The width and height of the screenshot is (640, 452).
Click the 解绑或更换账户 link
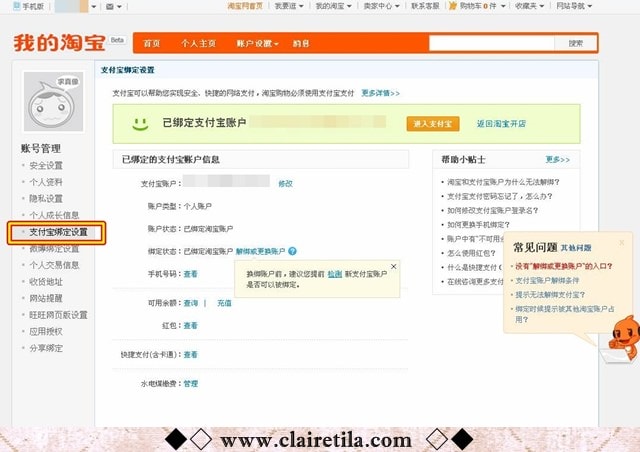coord(260,251)
